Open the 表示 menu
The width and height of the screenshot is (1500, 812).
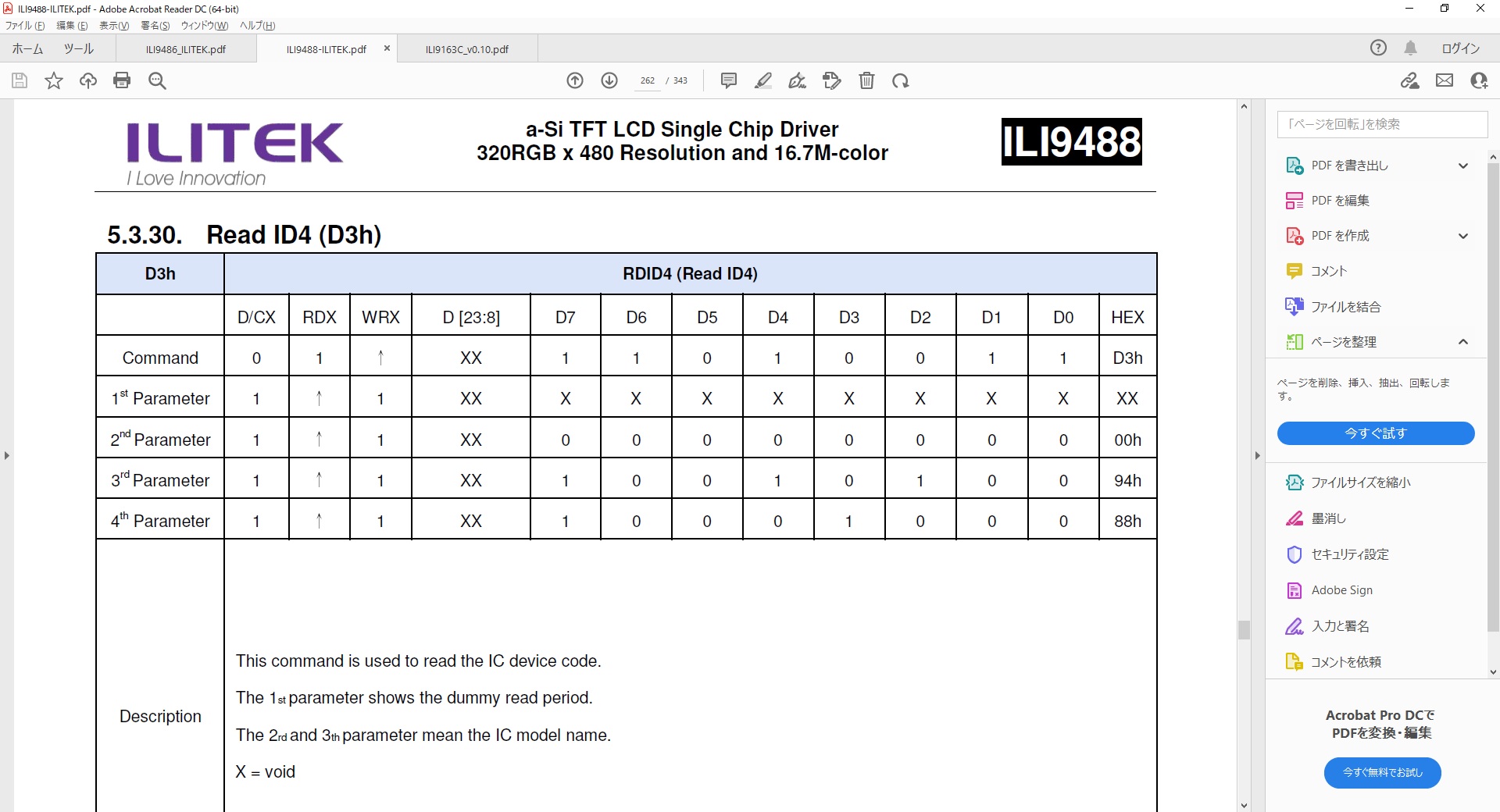tap(113, 25)
